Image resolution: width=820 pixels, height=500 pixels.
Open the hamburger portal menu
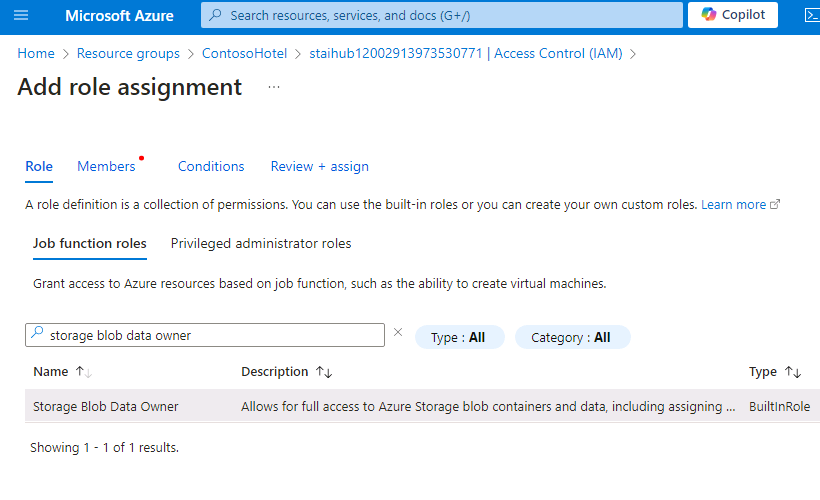coord(21,15)
